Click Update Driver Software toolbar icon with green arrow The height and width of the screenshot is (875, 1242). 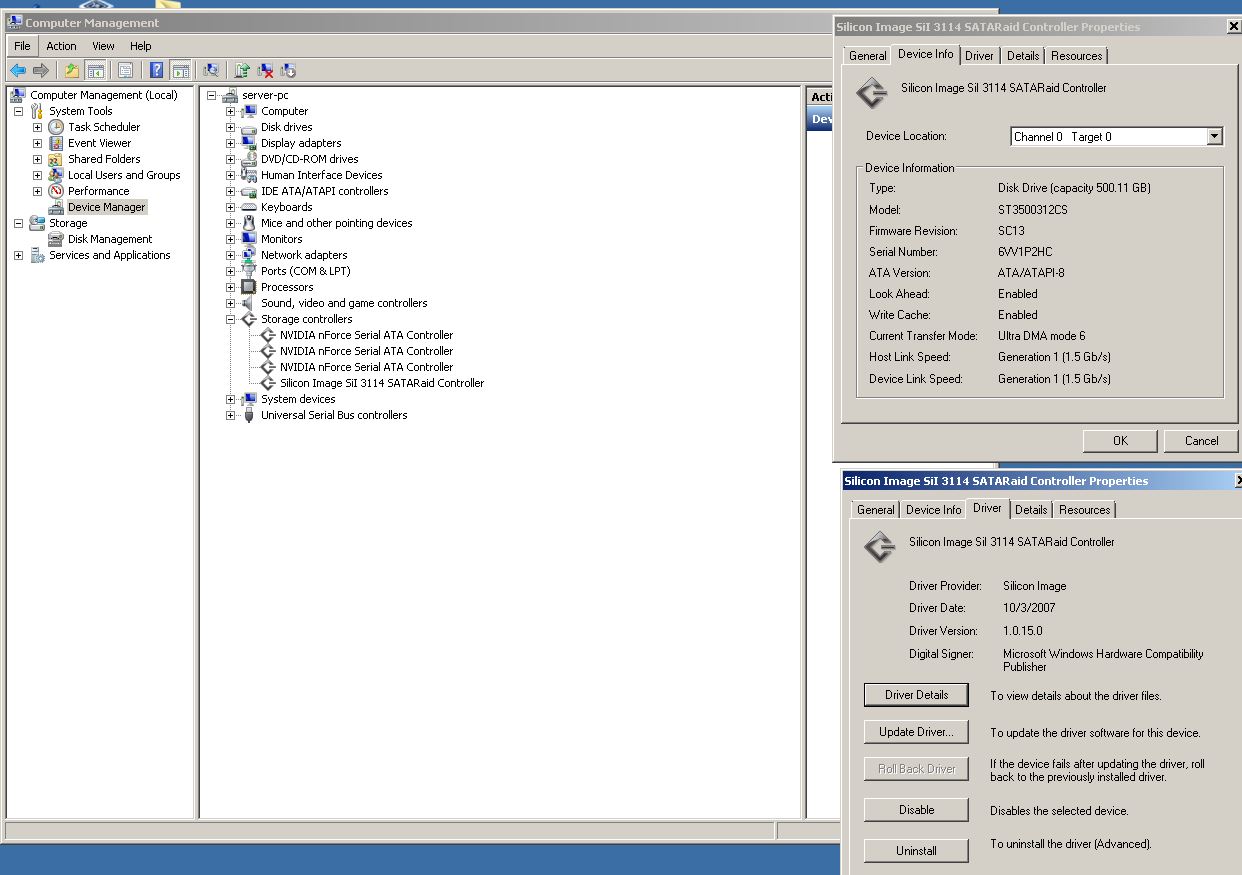click(x=242, y=70)
